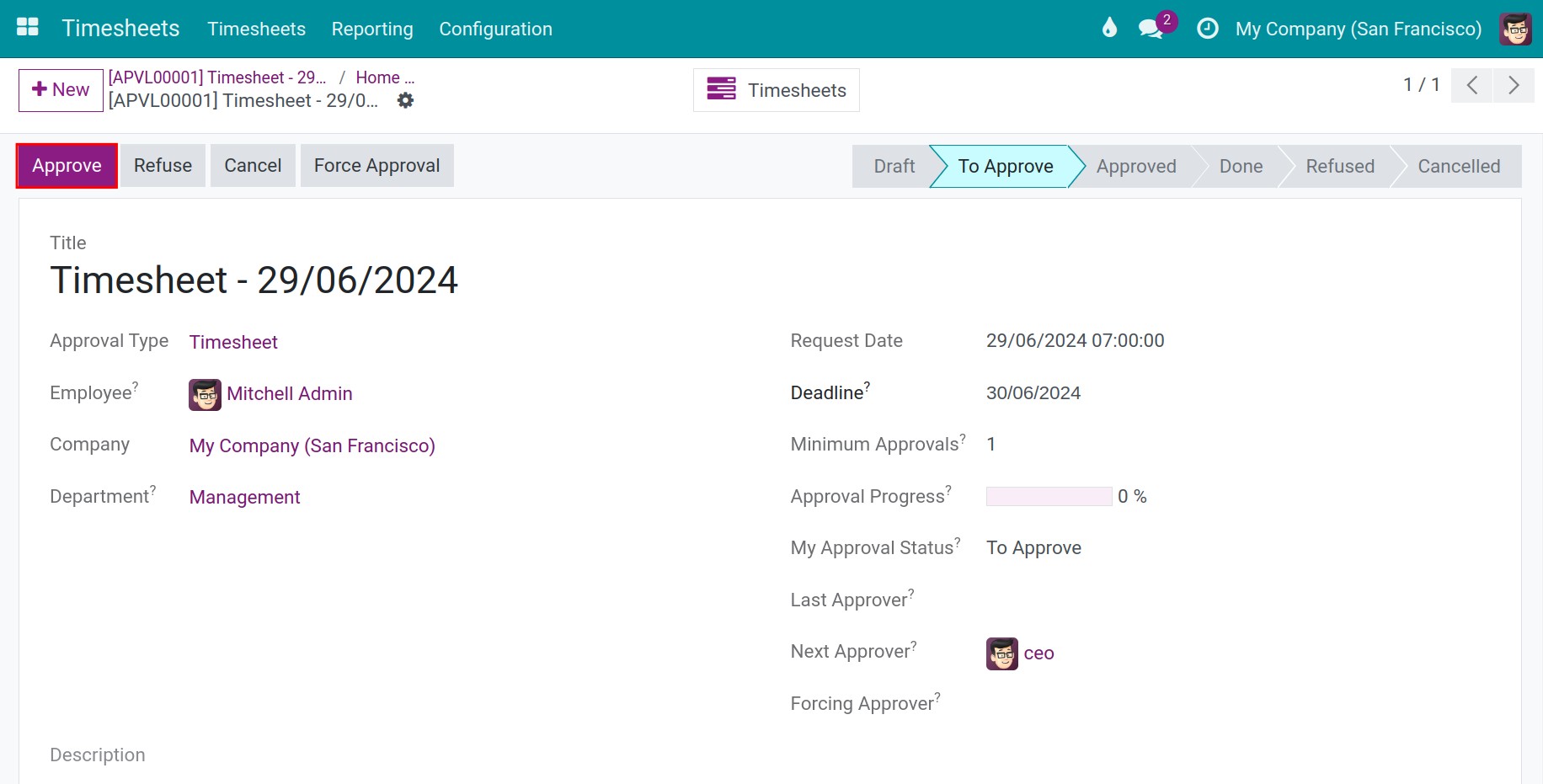Open the ceo next approver link

tap(1038, 653)
